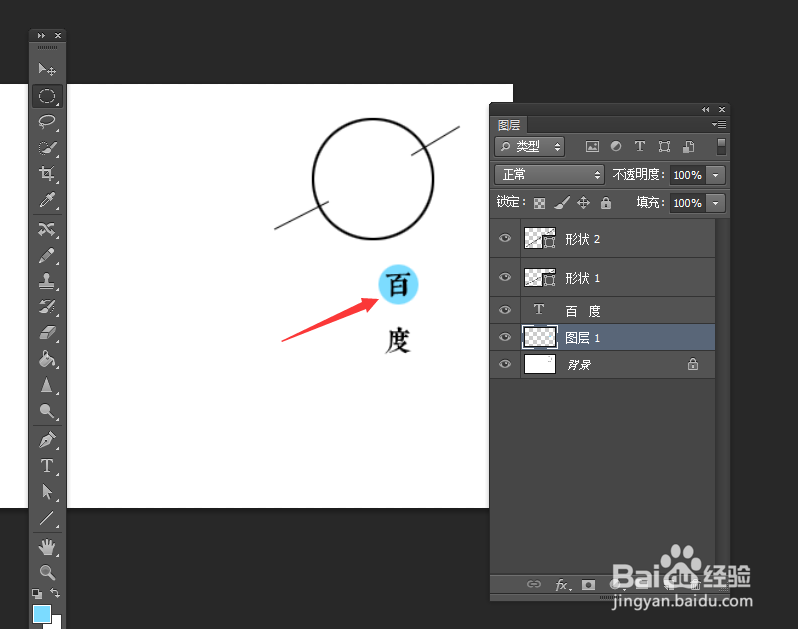Image resolution: width=798 pixels, height=629 pixels.
Task: Filter layers by type layers icon
Action: pos(640,147)
